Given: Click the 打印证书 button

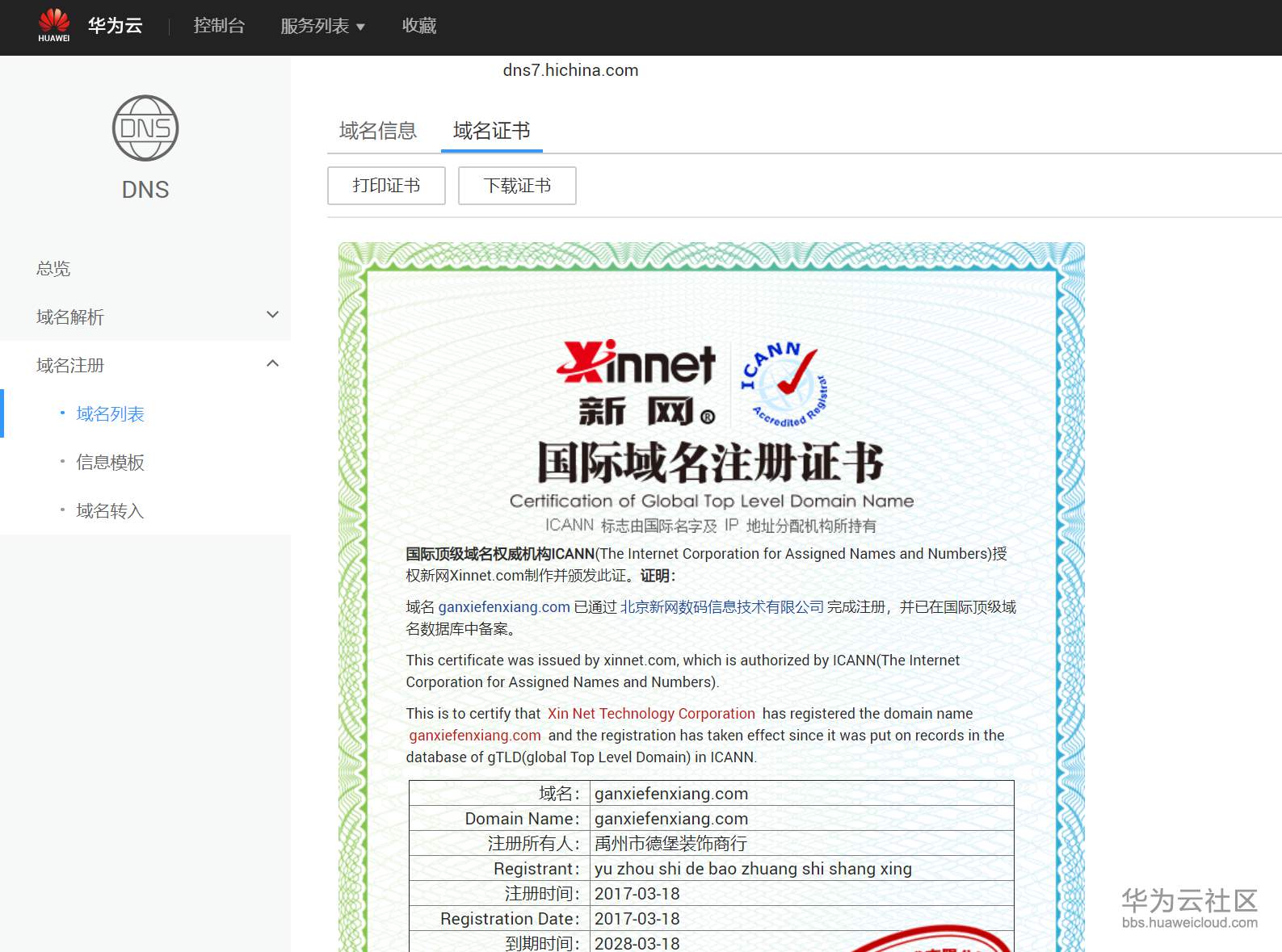Looking at the screenshot, I should [x=386, y=186].
